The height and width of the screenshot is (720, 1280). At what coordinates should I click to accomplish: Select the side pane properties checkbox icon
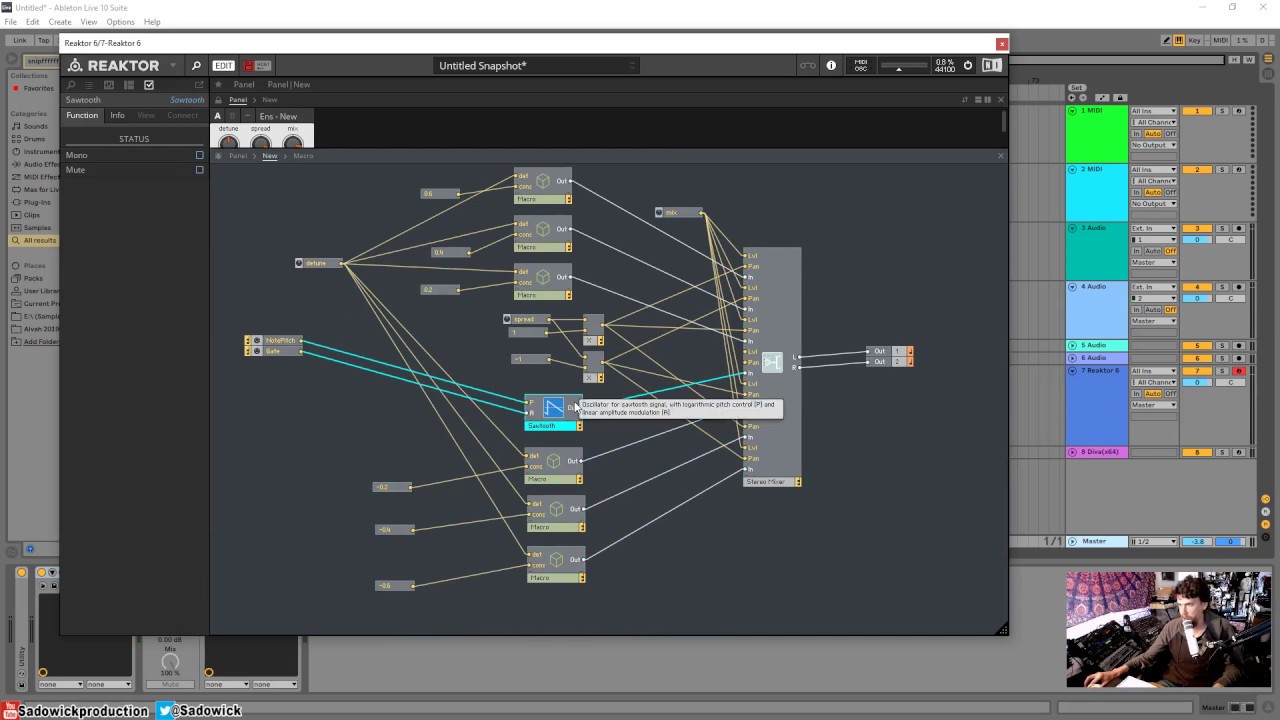[x=149, y=85]
